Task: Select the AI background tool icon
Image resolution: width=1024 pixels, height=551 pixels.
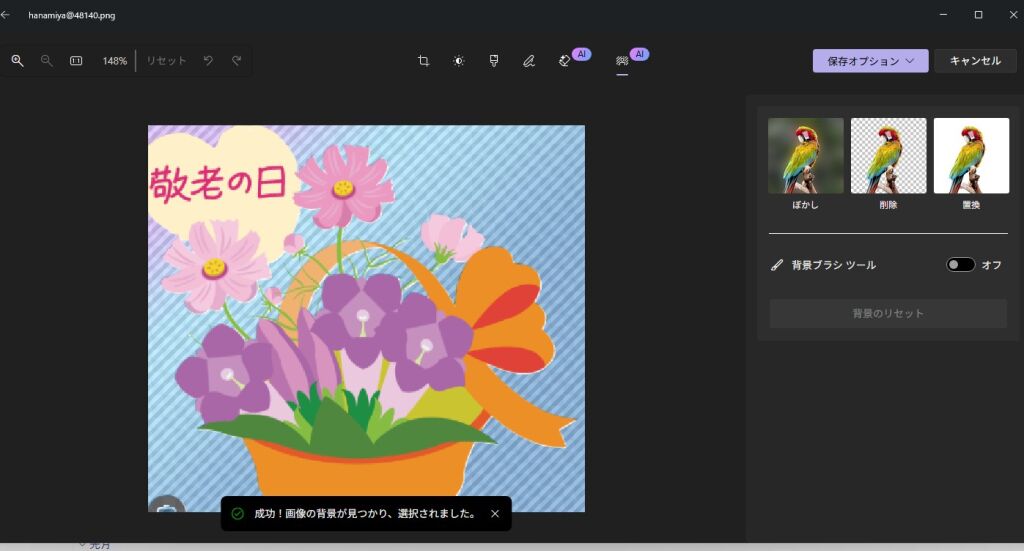Action: [x=622, y=61]
